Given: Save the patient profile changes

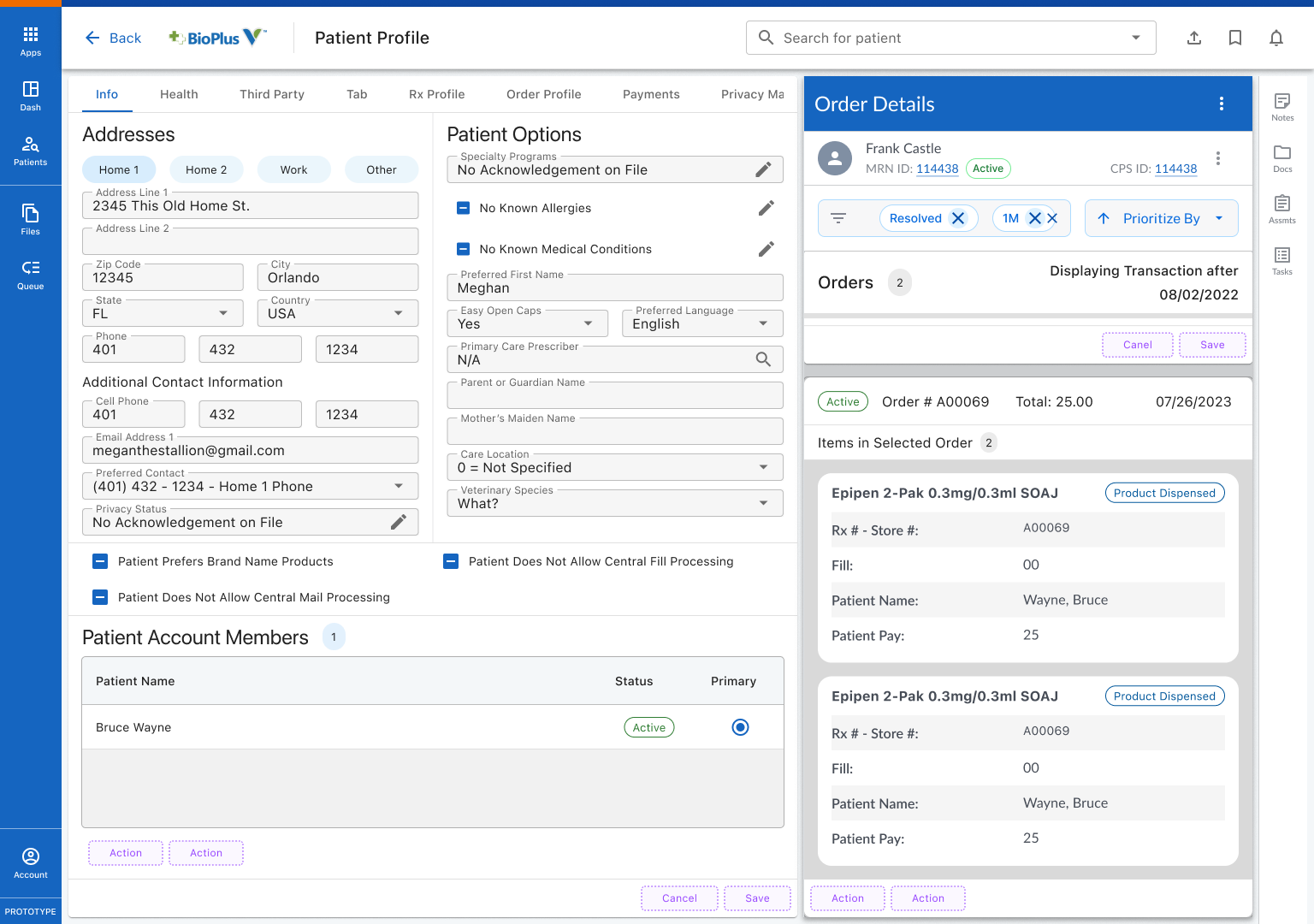Looking at the screenshot, I should (756, 897).
